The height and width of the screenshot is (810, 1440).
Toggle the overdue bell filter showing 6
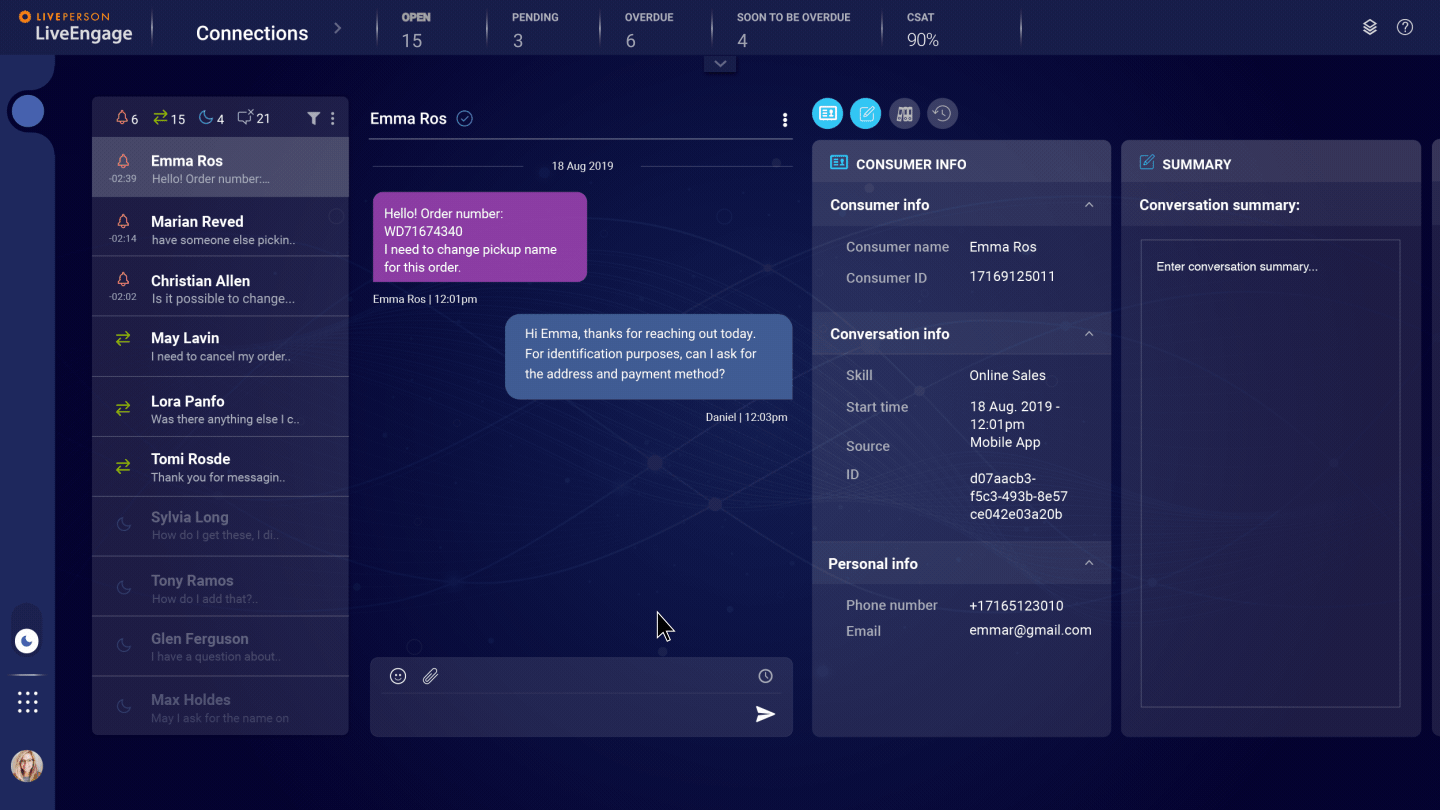tap(127, 118)
